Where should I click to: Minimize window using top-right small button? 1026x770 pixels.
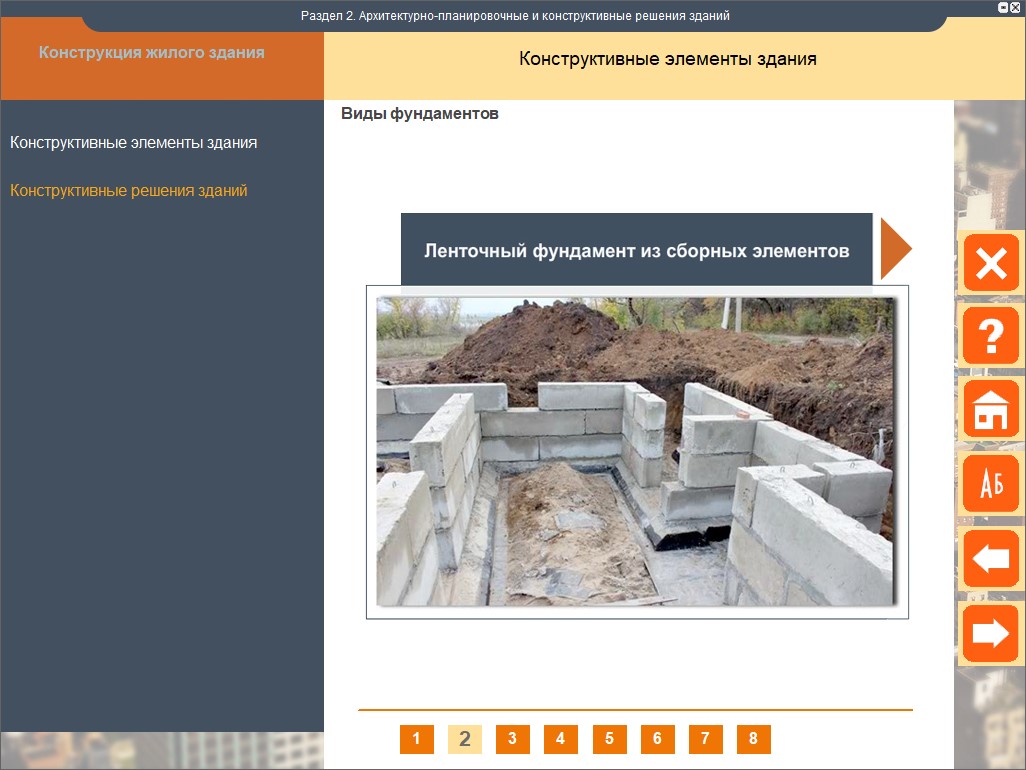click(1003, 7)
